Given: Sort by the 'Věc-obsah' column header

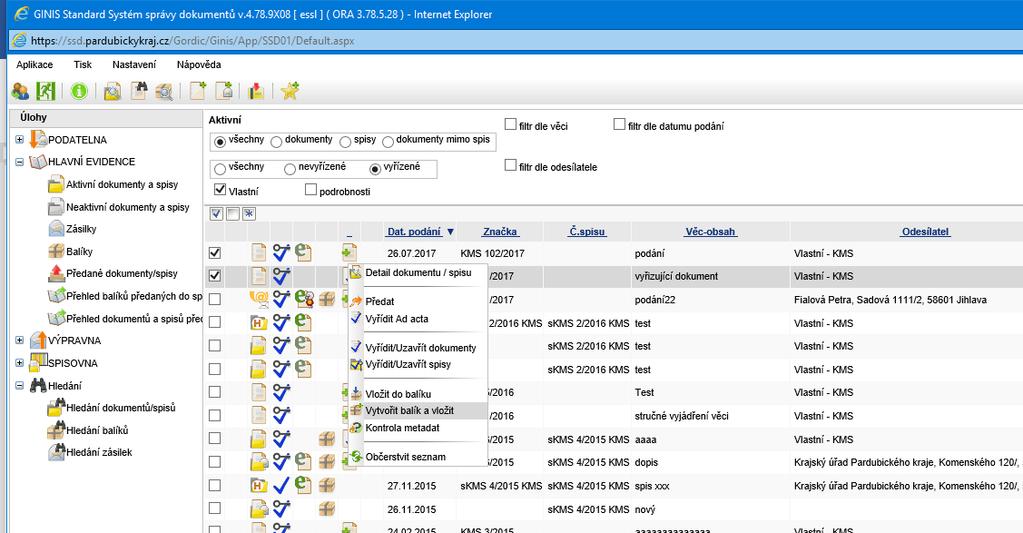Looking at the screenshot, I should click(x=710, y=232).
